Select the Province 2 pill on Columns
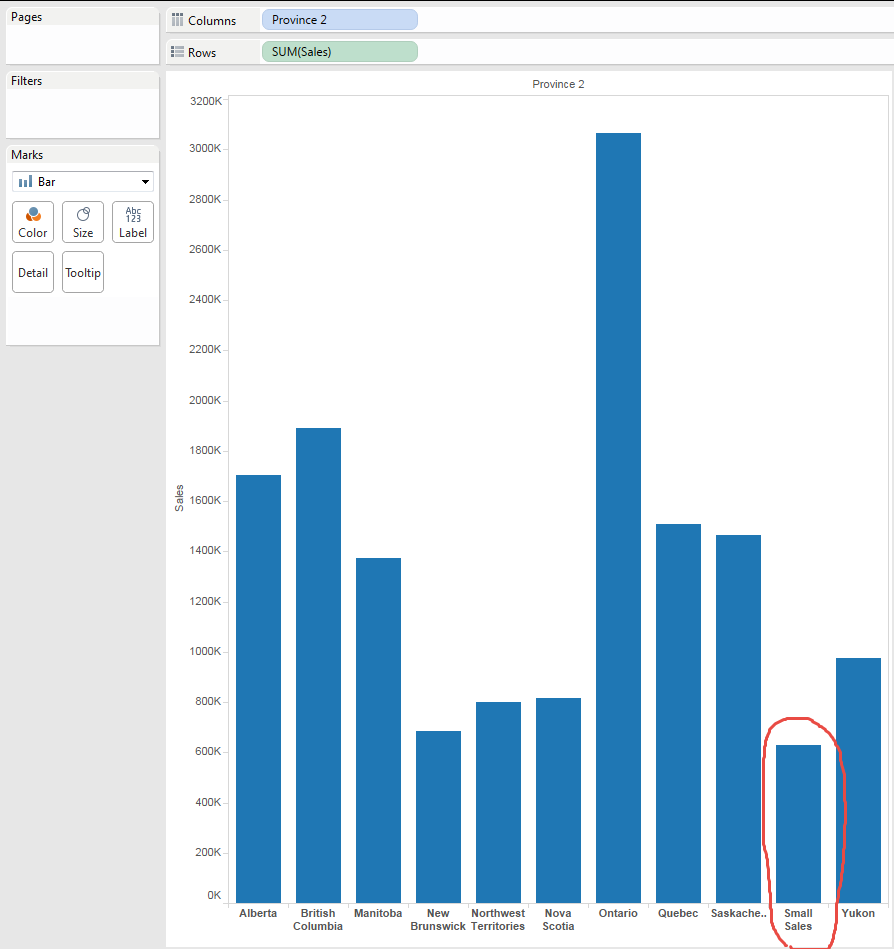 [x=340, y=20]
